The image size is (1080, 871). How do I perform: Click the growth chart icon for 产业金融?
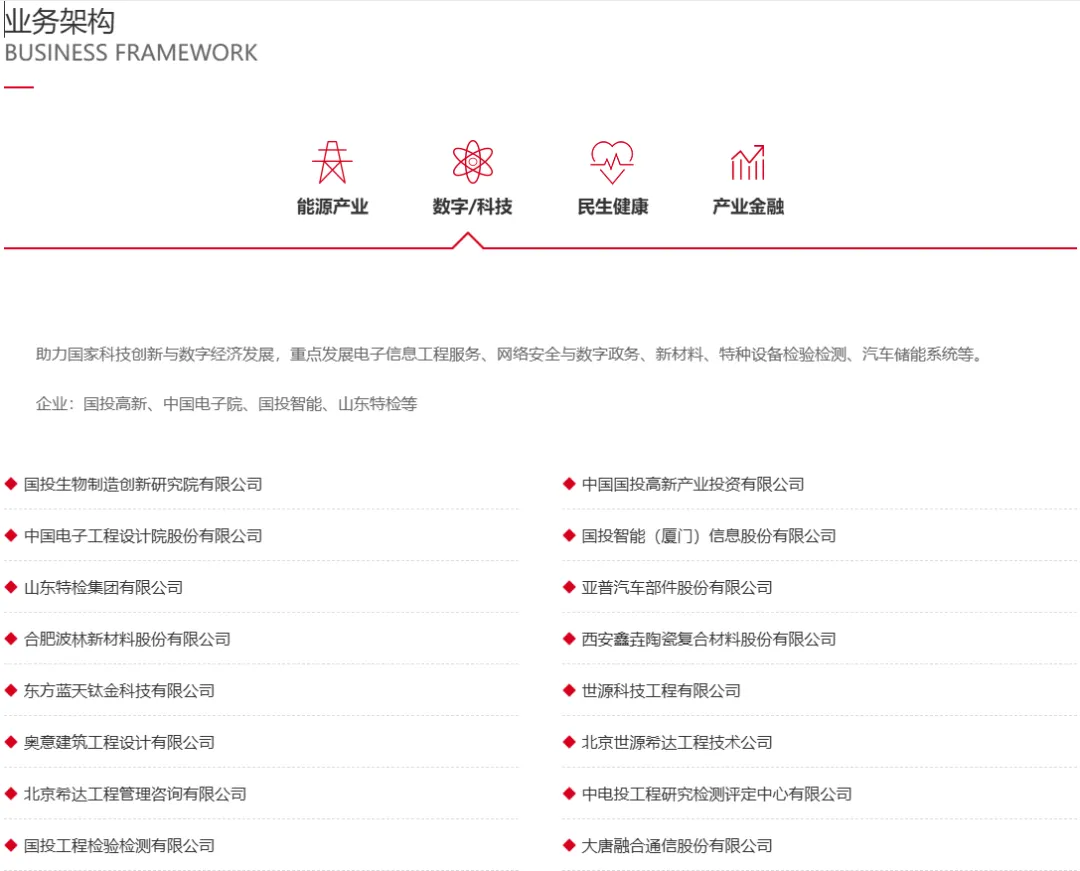748,162
